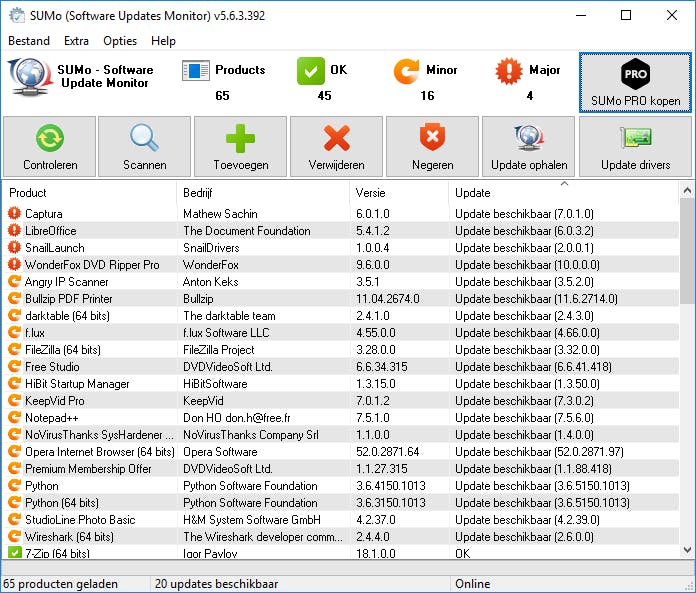
Task: Select StudioLine Photo Basic status icon
Action: pos(14,520)
